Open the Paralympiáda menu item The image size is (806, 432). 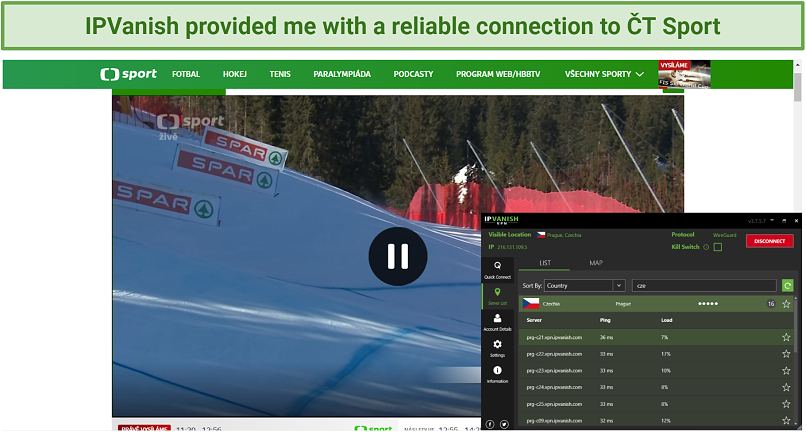point(342,74)
